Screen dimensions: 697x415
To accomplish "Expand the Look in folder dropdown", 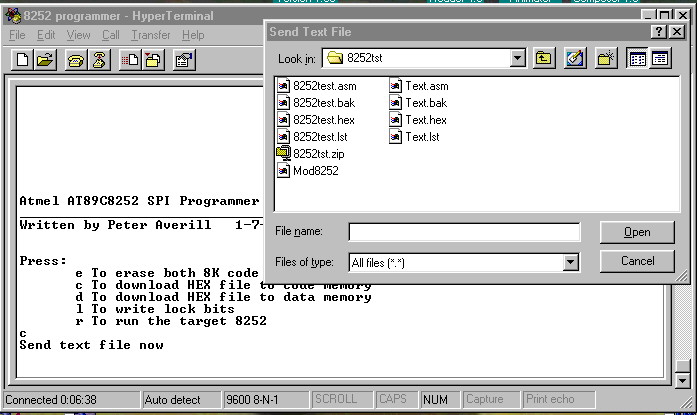I will coord(517,58).
